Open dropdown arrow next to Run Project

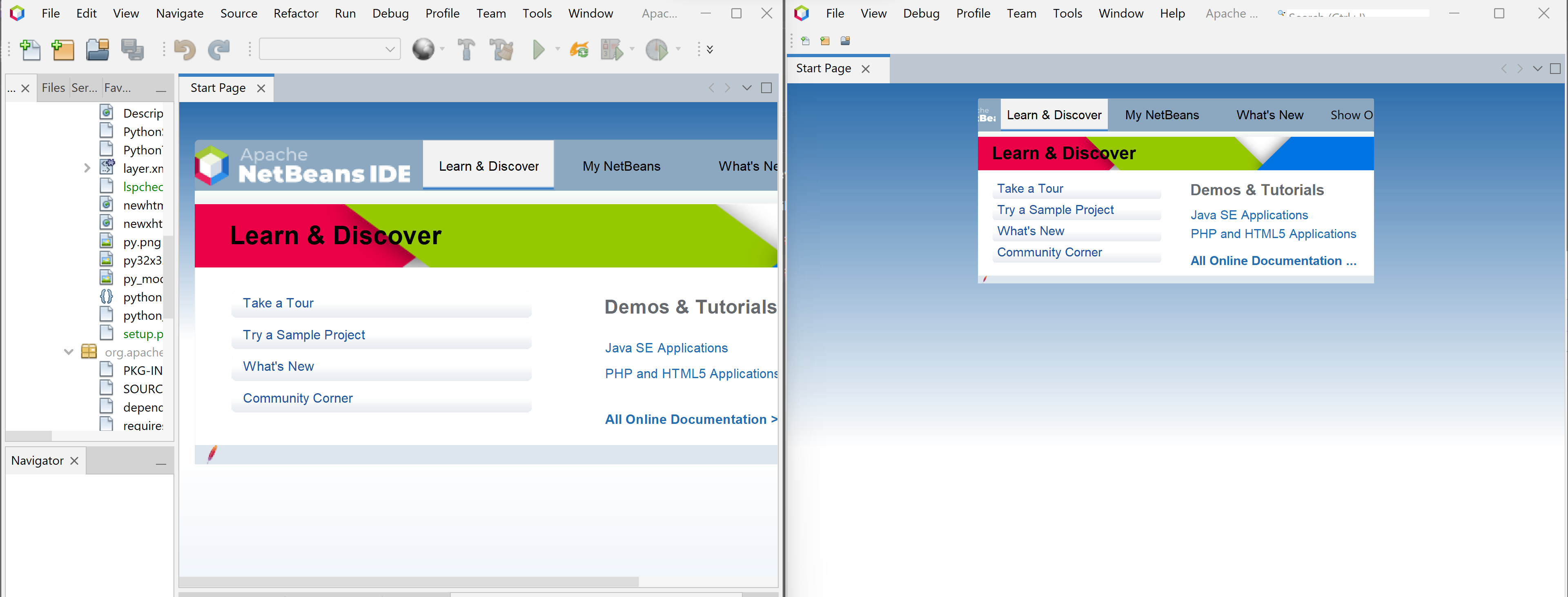557,49
